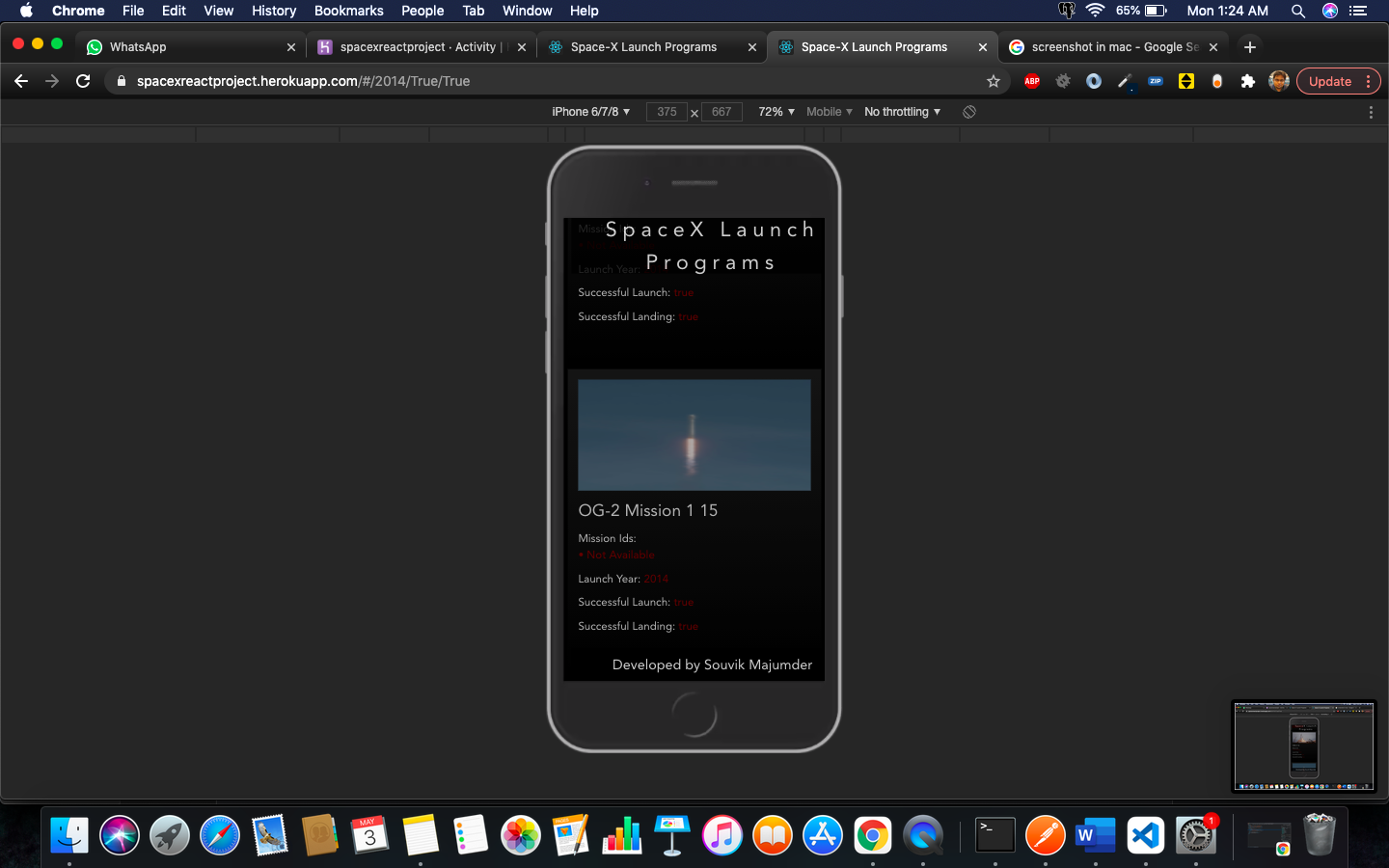
Task: Click the address bar URL
Action: 303,81
